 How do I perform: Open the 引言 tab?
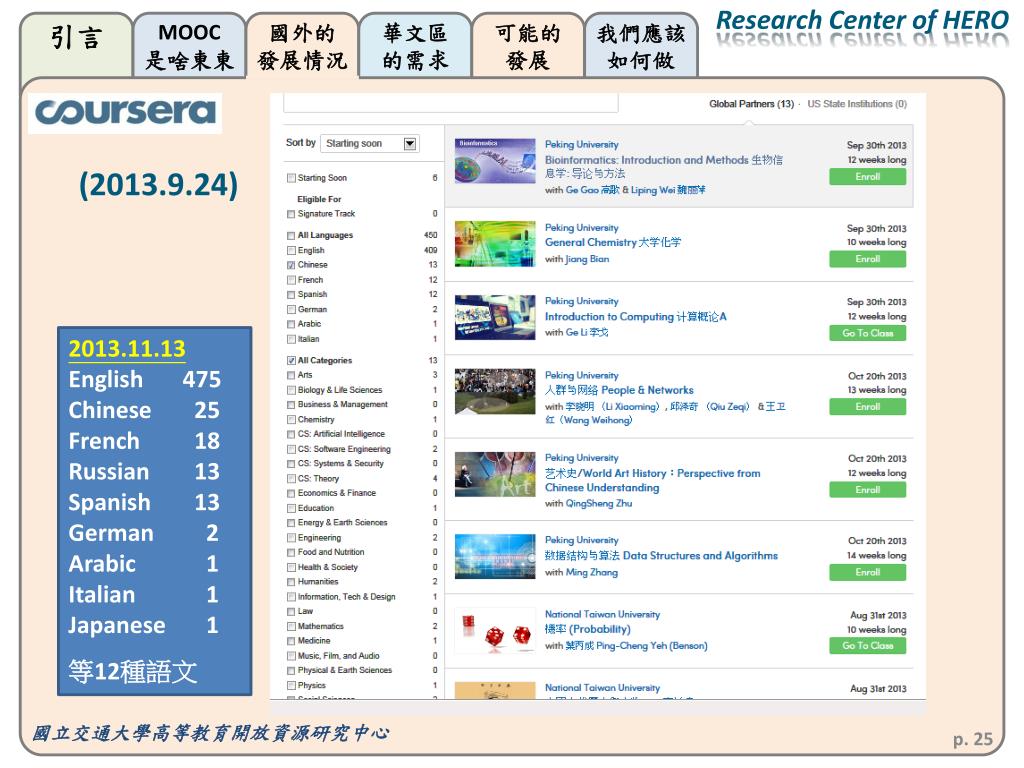[76, 46]
